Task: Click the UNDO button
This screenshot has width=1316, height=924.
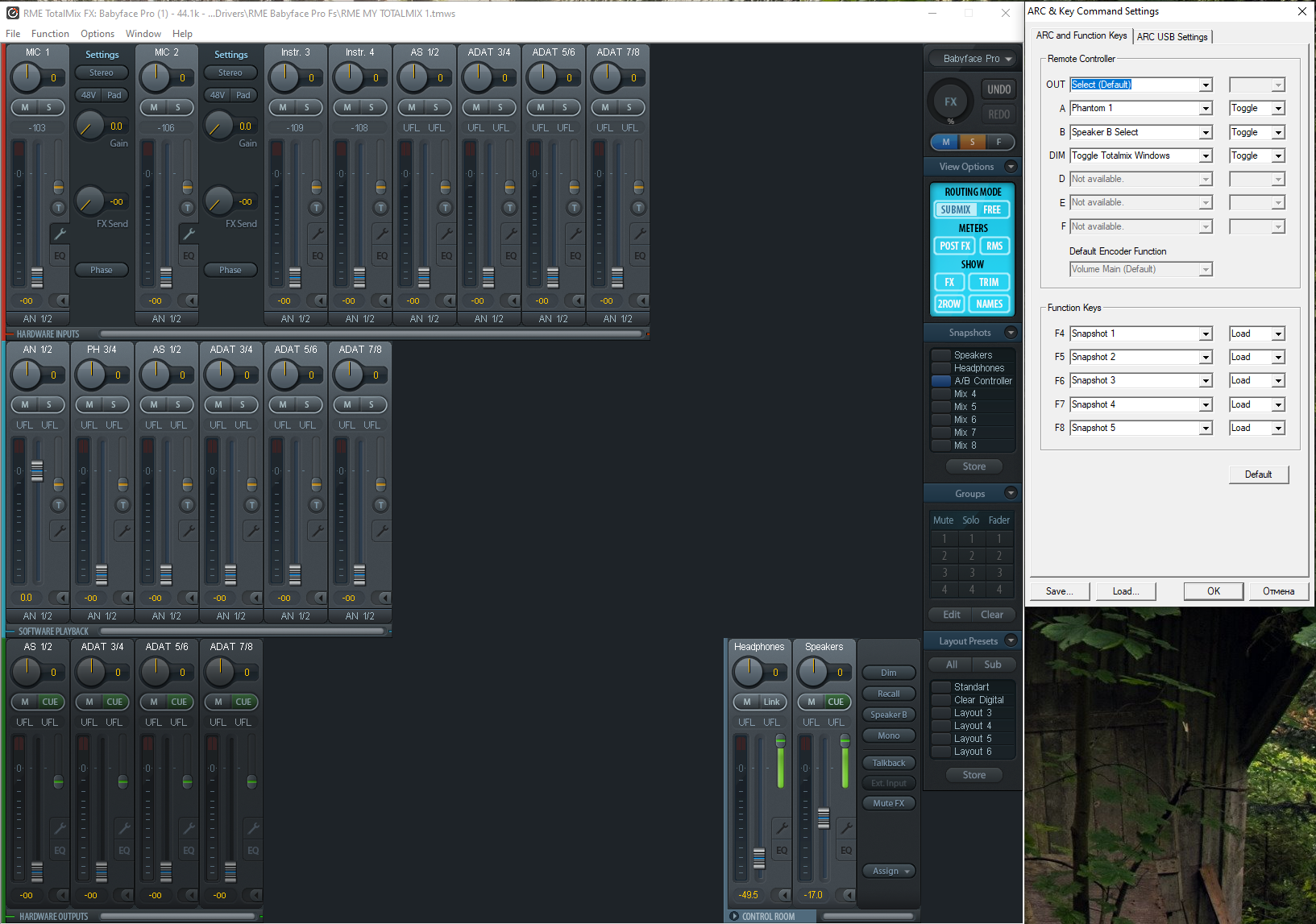Action: coord(998,89)
